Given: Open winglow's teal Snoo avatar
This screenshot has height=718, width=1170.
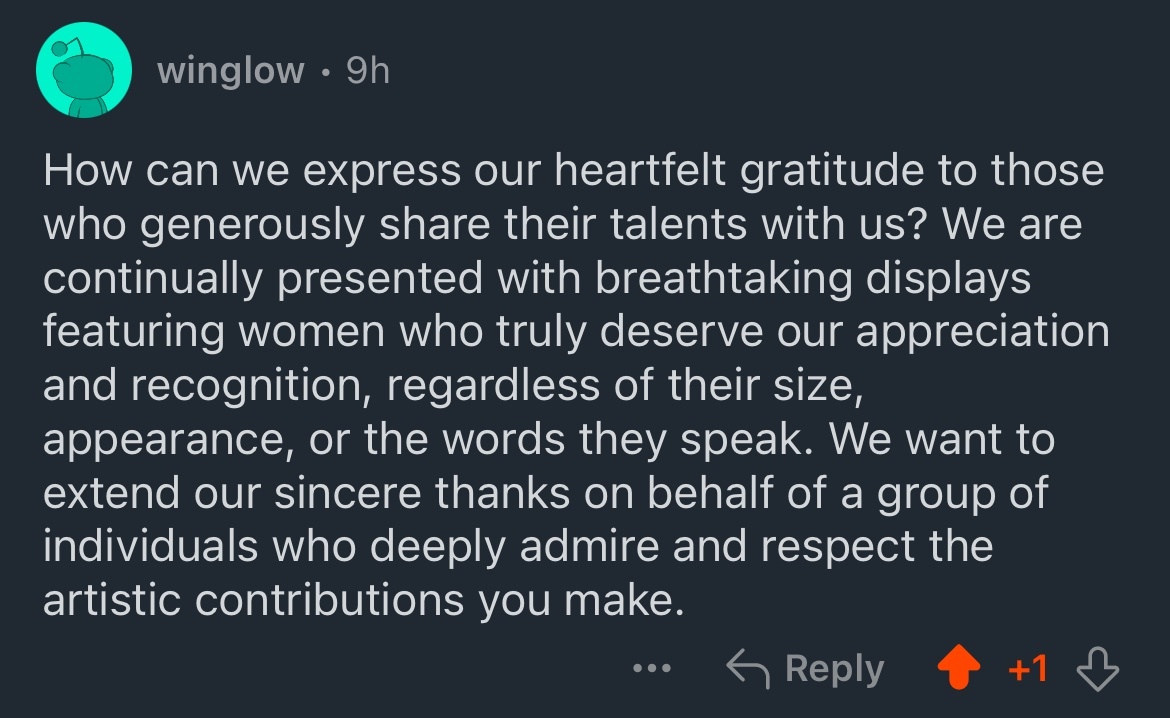Looking at the screenshot, I should 83,68.
